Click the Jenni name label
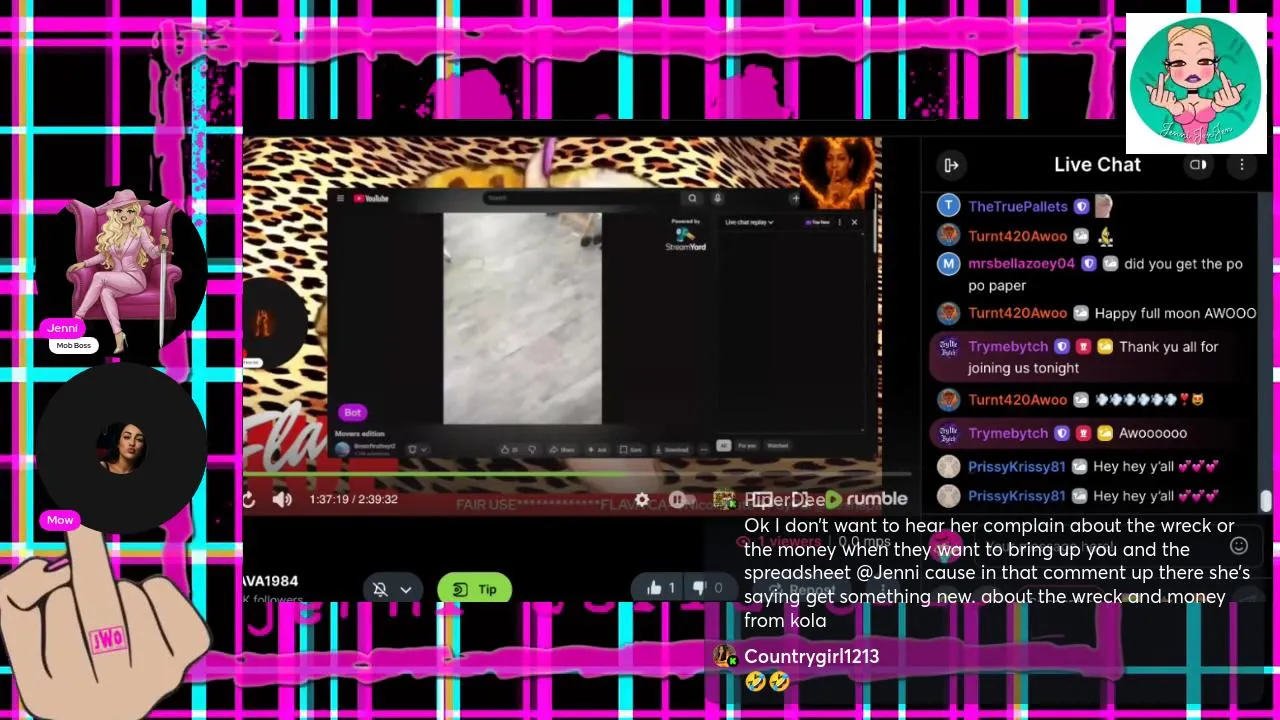 [62, 328]
